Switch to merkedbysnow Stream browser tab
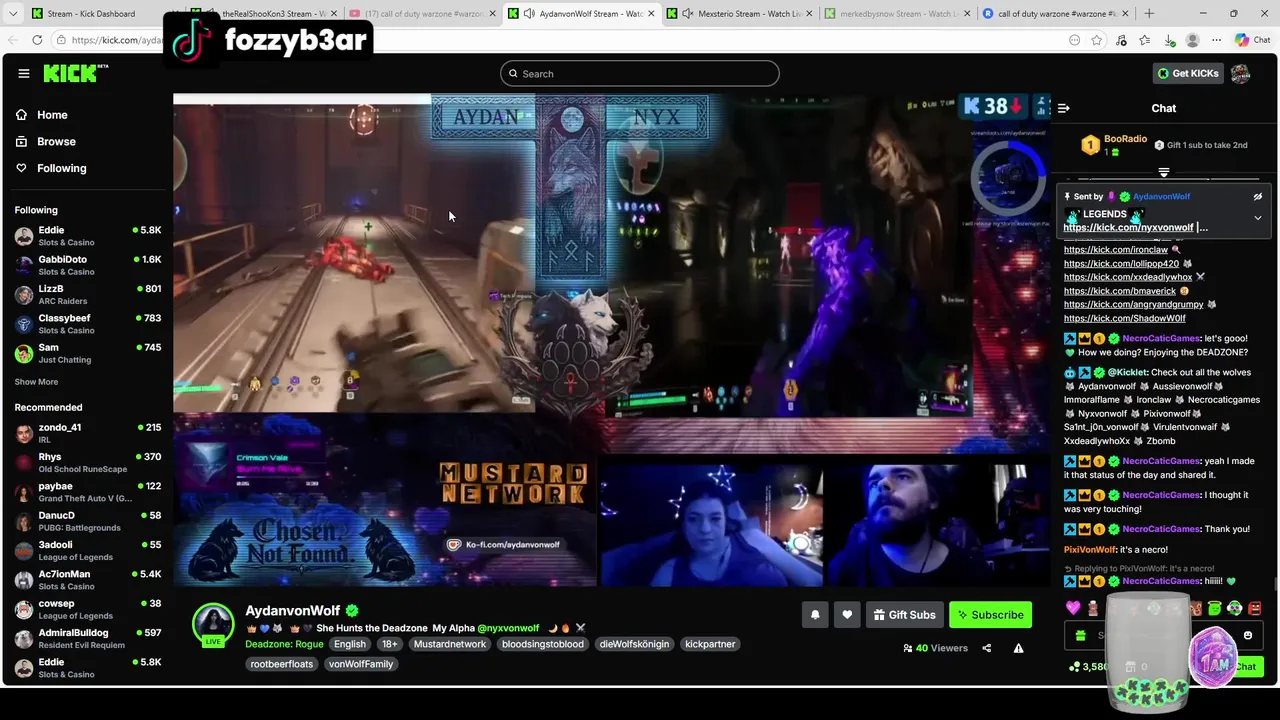 pos(898,14)
